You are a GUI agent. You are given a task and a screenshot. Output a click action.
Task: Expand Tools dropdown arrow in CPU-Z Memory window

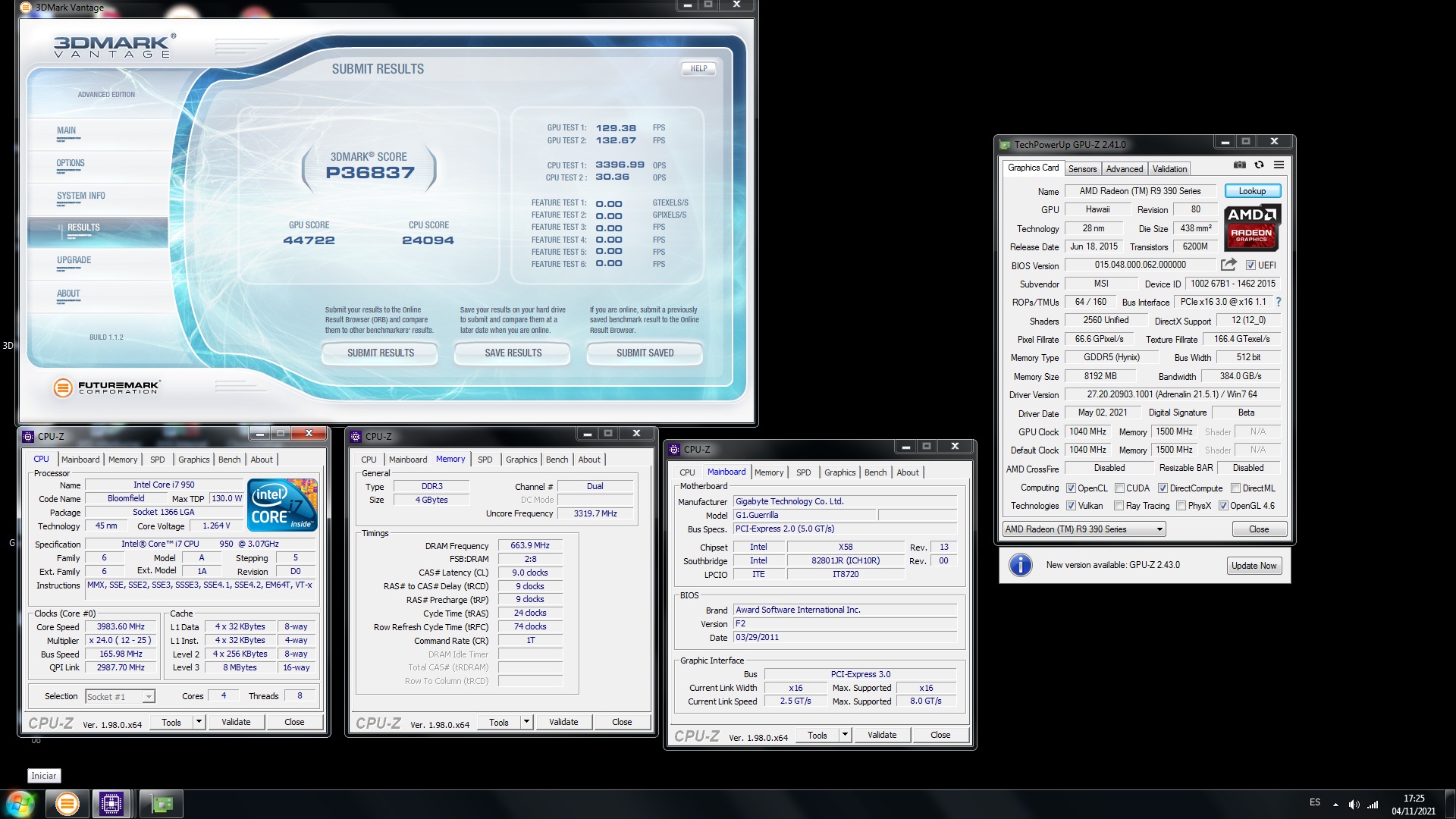tap(526, 722)
